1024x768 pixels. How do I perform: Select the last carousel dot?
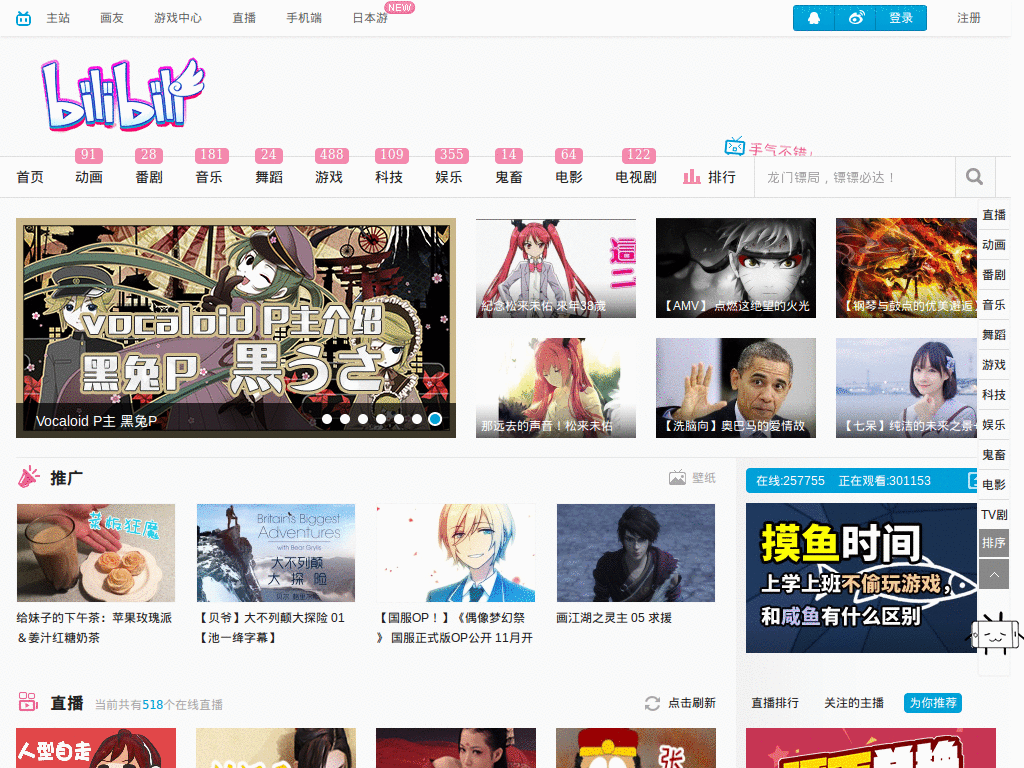(x=435, y=420)
